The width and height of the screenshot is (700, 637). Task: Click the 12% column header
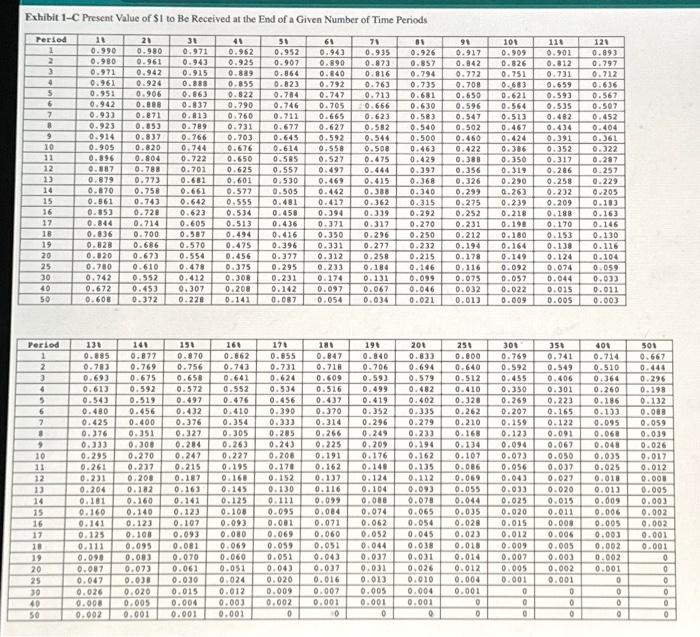(x=604, y=42)
